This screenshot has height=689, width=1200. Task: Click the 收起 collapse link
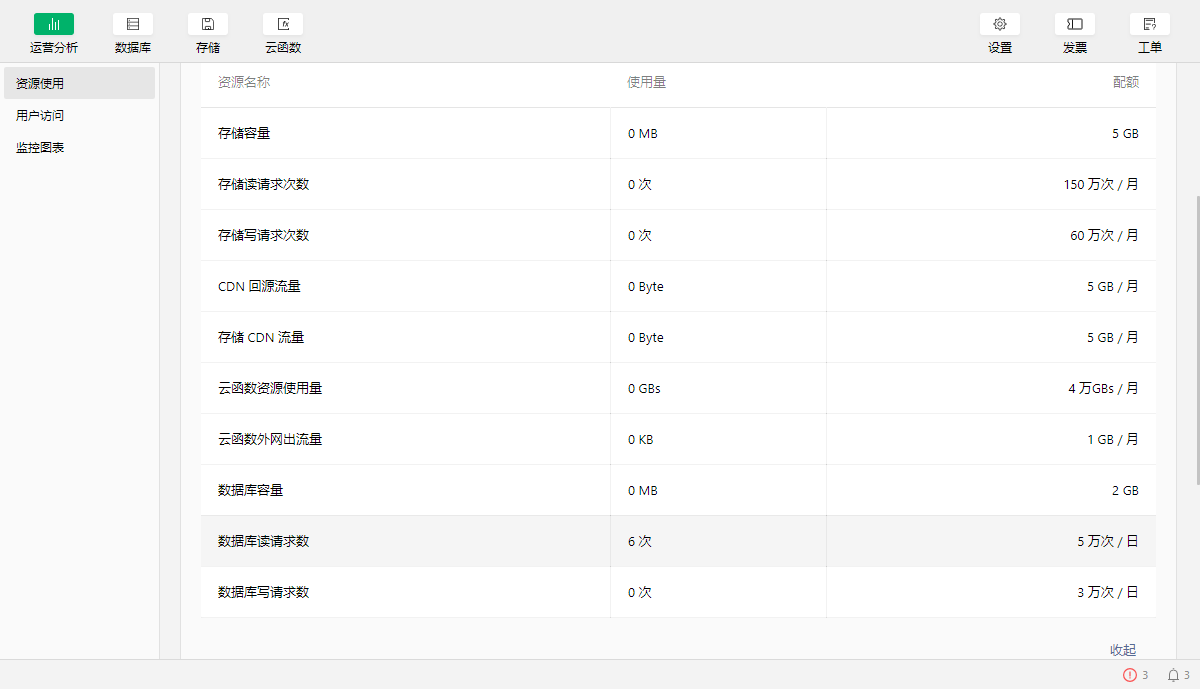coord(1123,650)
